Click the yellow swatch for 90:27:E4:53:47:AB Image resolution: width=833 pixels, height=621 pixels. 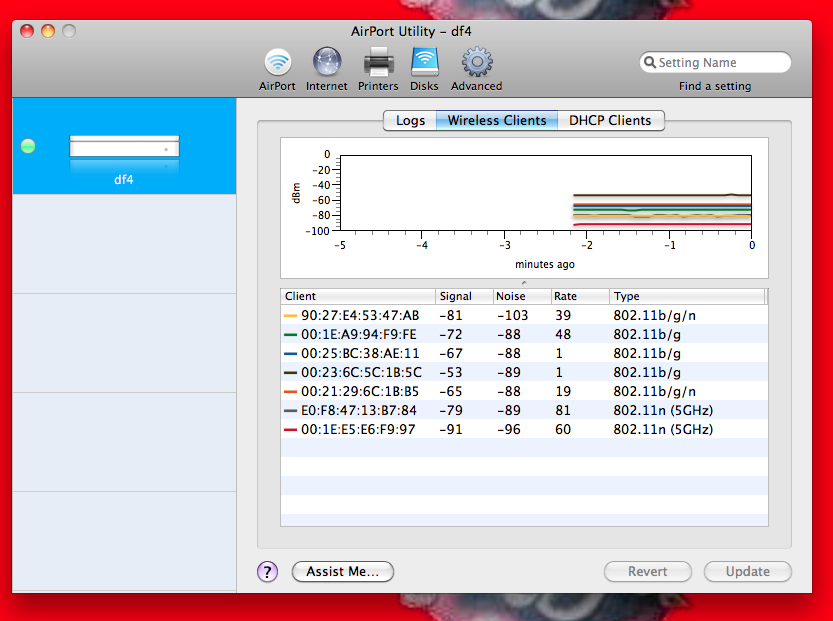tap(290, 316)
